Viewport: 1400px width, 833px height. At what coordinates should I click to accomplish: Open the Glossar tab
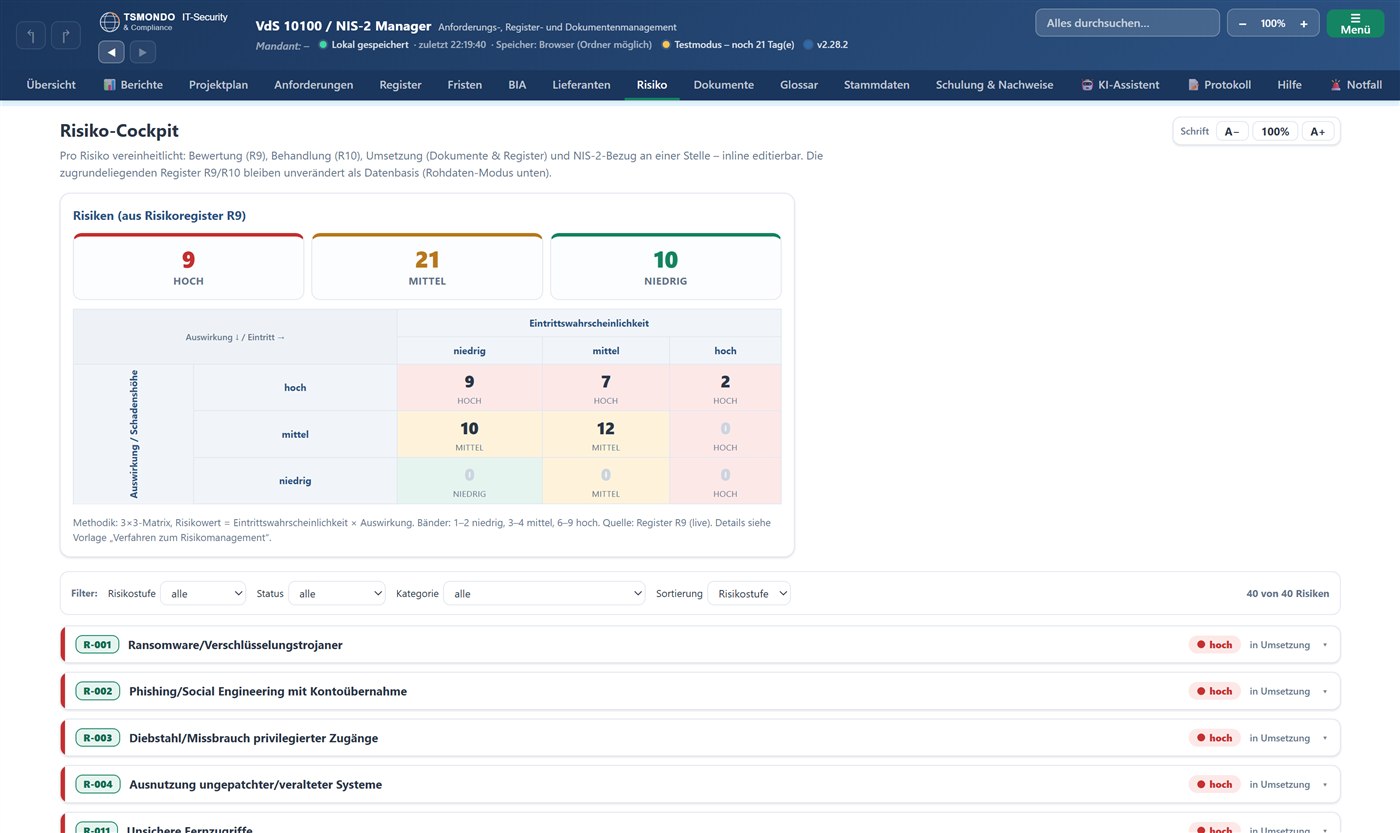(799, 85)
